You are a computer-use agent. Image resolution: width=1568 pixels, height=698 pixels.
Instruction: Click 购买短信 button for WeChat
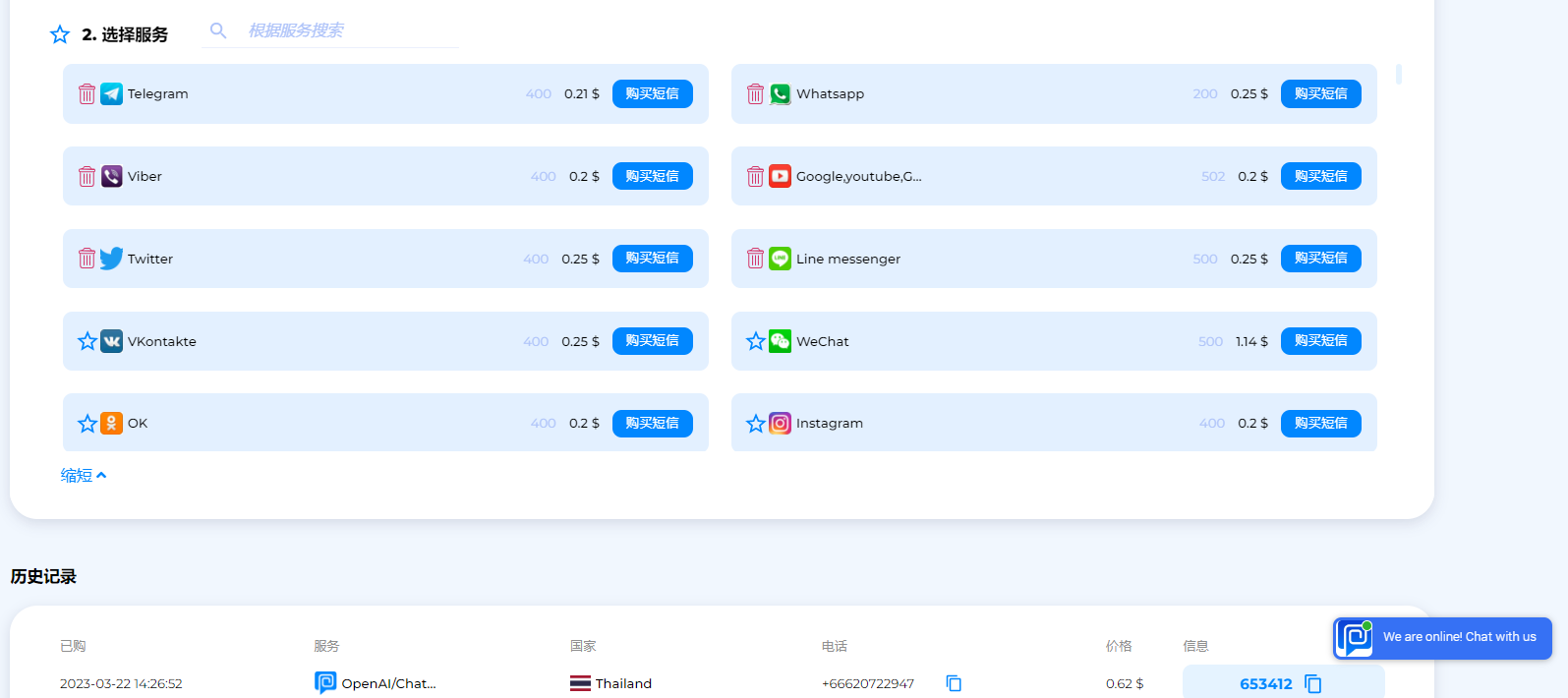(x=1321, y=341)
